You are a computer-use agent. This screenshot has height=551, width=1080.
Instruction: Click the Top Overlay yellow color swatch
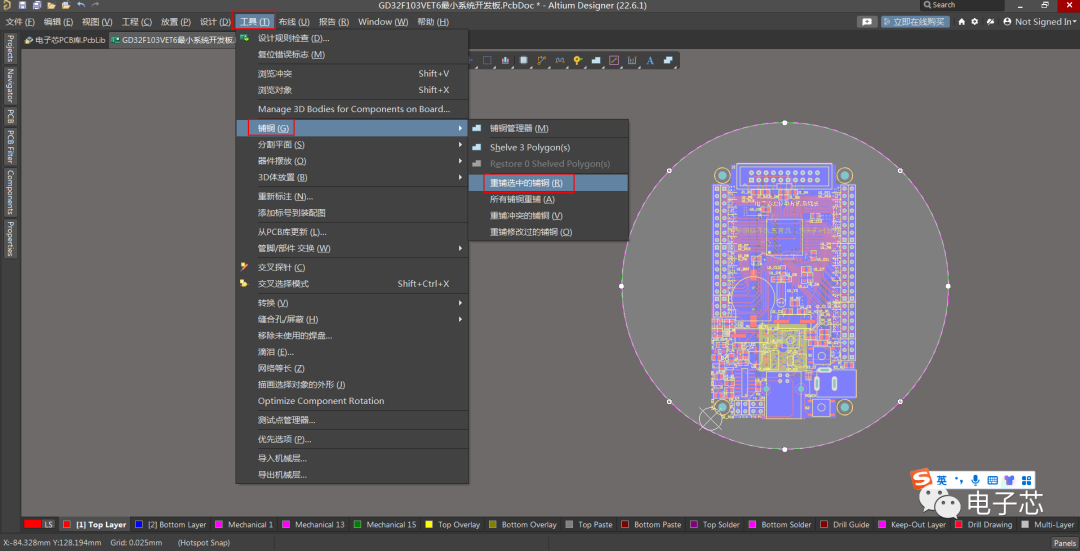point(429,525)
